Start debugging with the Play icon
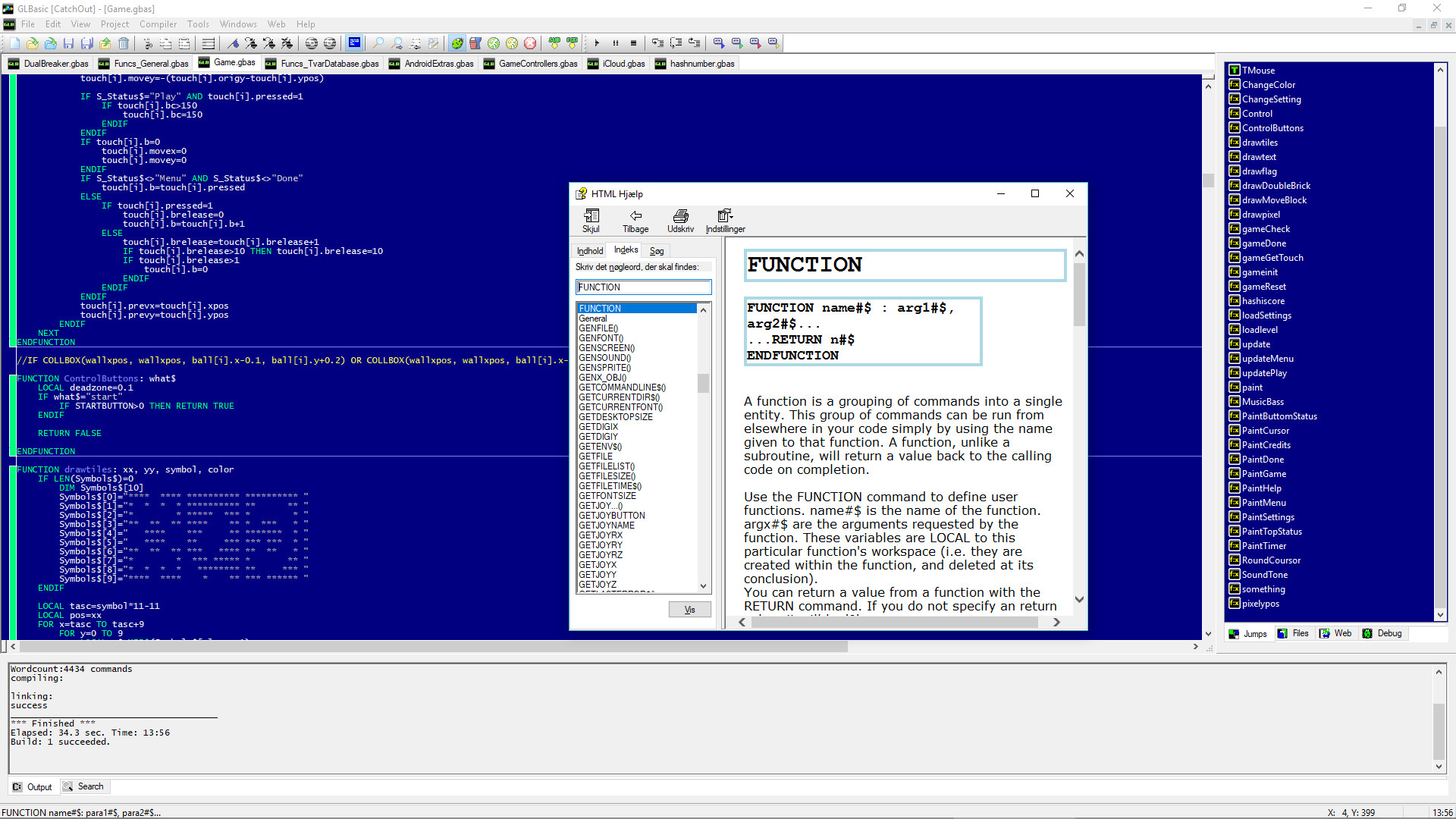 [x=598, y=43]
